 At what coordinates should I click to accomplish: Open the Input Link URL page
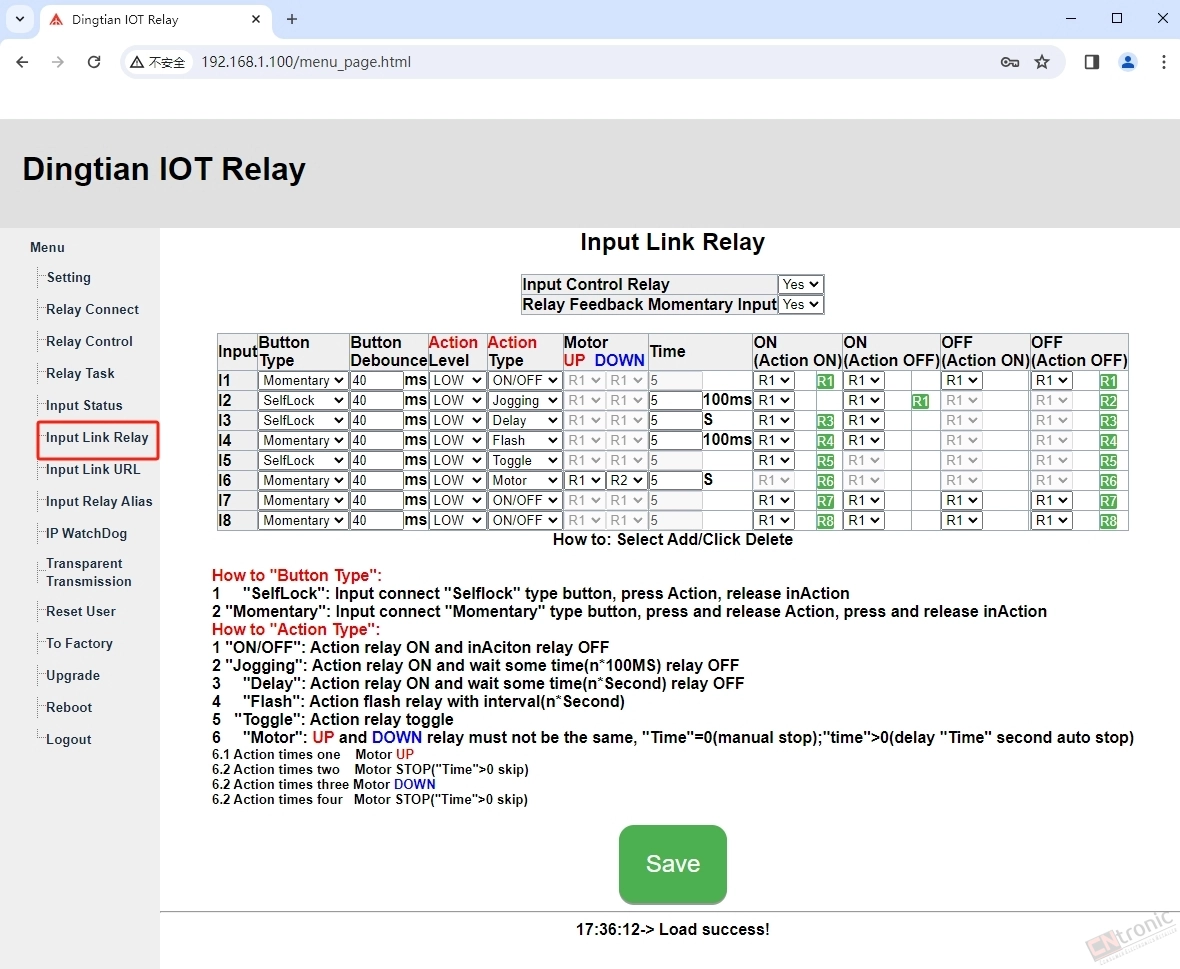(93, 469)
